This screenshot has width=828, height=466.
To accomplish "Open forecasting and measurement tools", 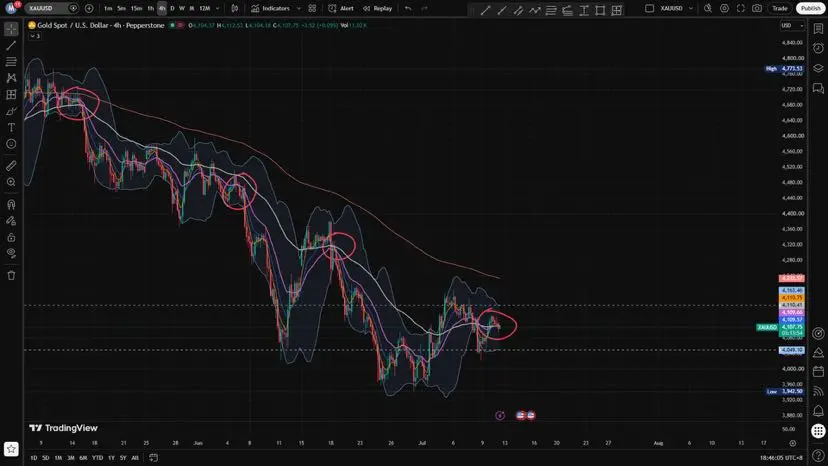I will (x=11, y=95).
